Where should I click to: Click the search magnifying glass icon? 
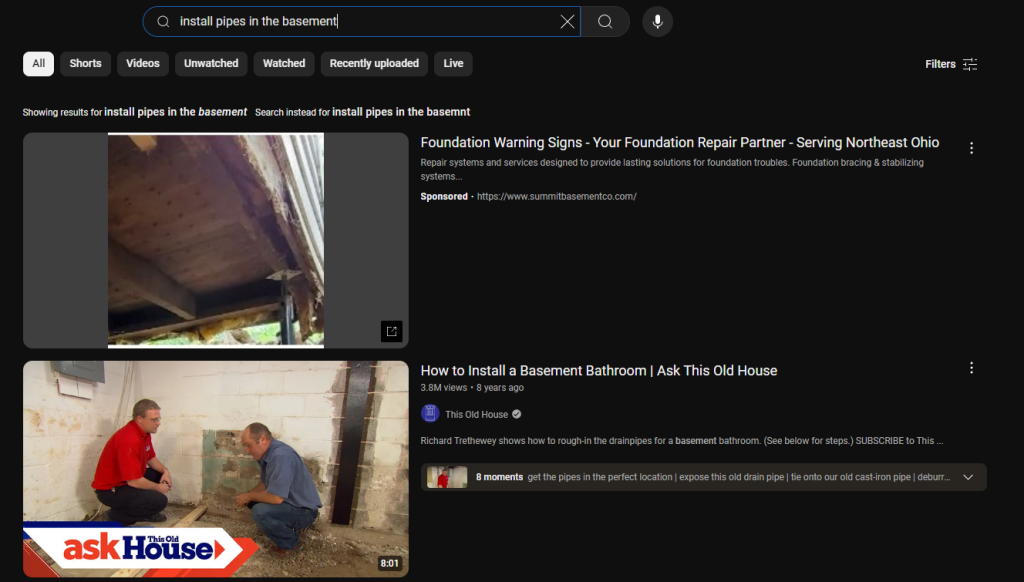[x=605, y=21]
